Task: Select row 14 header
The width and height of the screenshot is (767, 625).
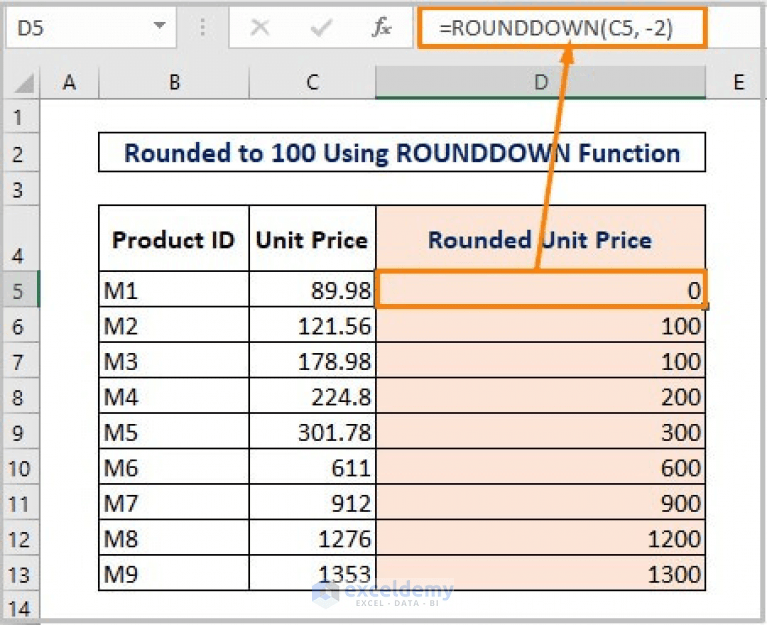Action: coord(20,606)
